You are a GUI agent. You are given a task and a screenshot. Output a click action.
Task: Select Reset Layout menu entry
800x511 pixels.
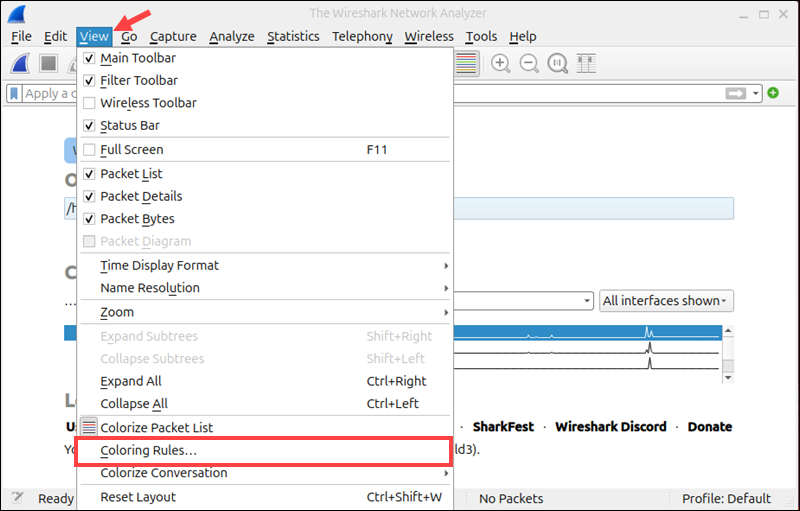265,497
